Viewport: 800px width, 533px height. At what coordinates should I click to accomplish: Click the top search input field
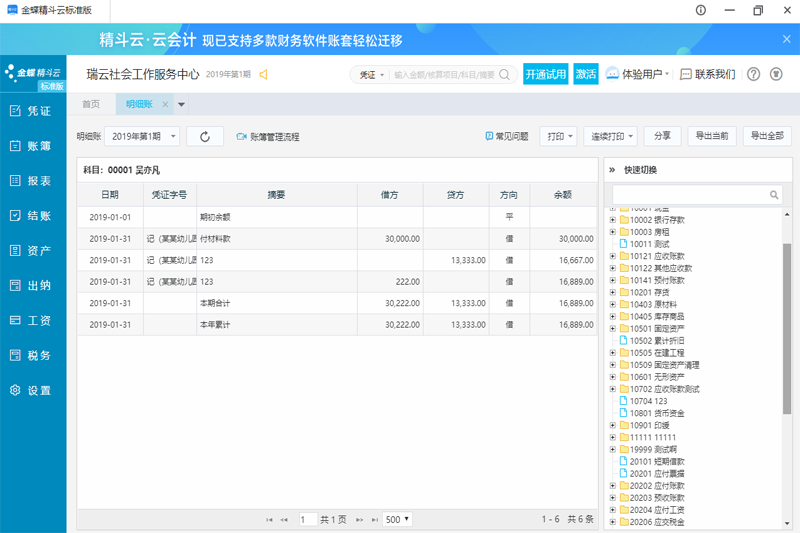(x=444, y=75)
